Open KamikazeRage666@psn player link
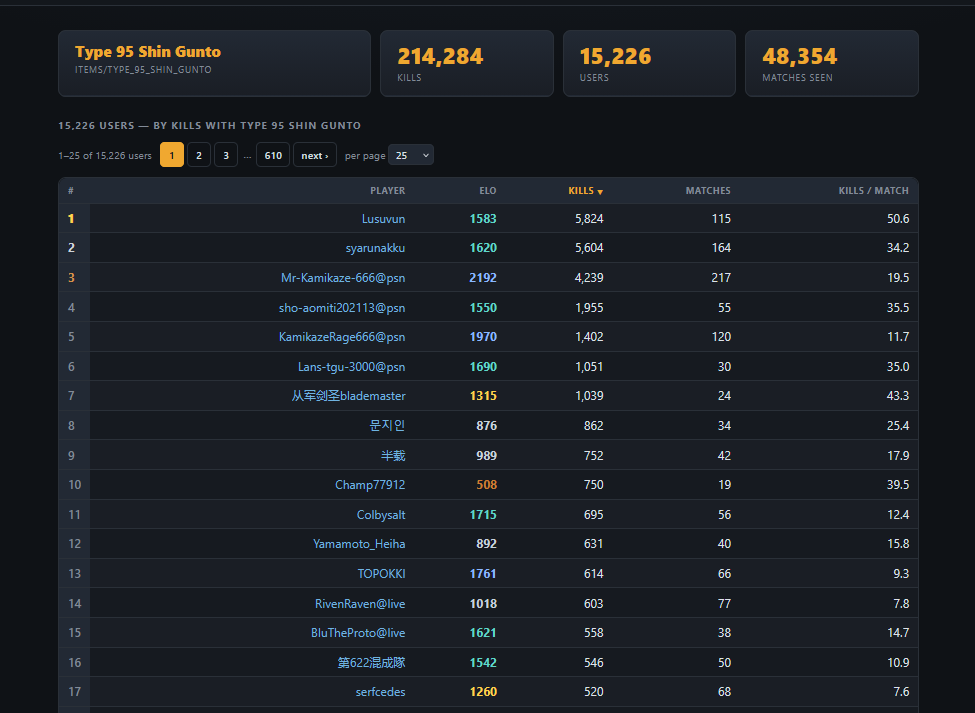This screenshot has height=713, width=975. click(341, 337)
